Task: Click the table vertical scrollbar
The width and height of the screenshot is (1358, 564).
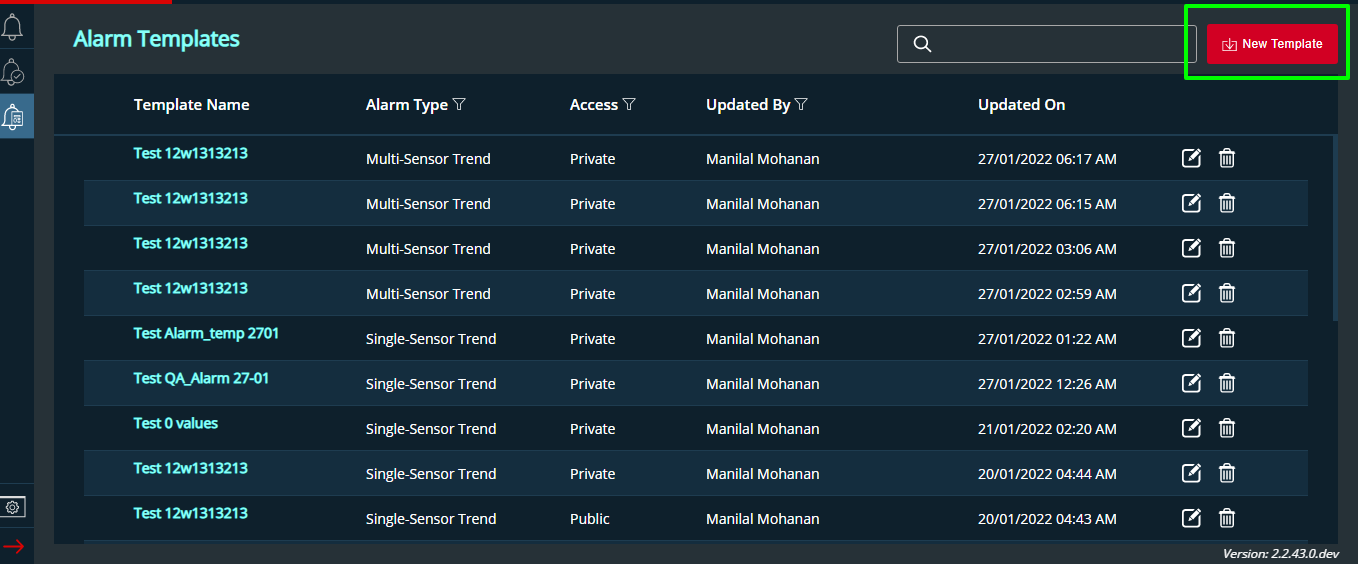Action: point(1335,228)
